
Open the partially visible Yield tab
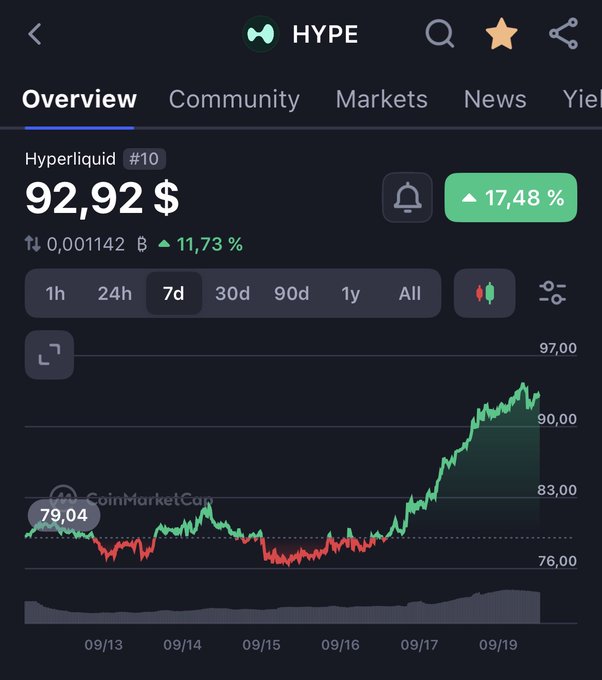click(x=582, y=99)
